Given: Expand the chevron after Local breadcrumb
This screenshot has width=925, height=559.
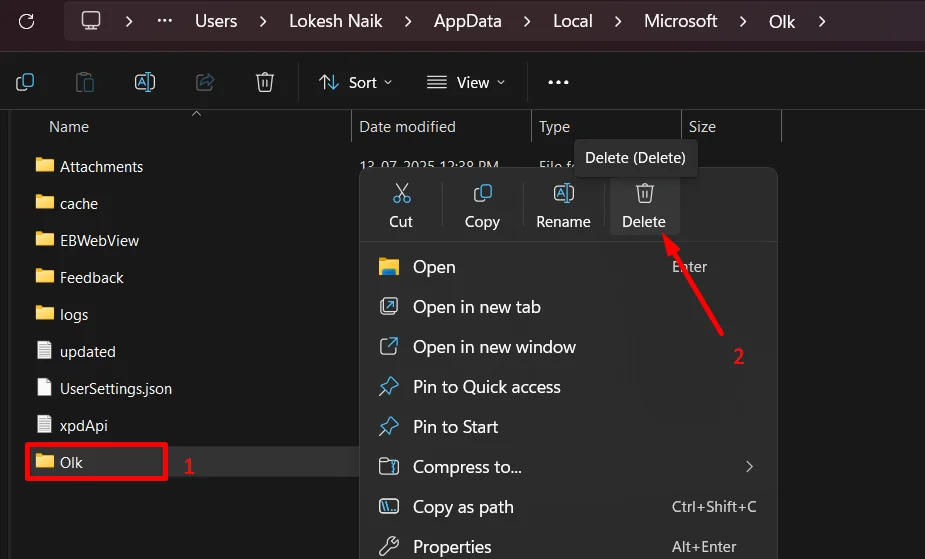Looking at the screenshot, I should 618,22.
